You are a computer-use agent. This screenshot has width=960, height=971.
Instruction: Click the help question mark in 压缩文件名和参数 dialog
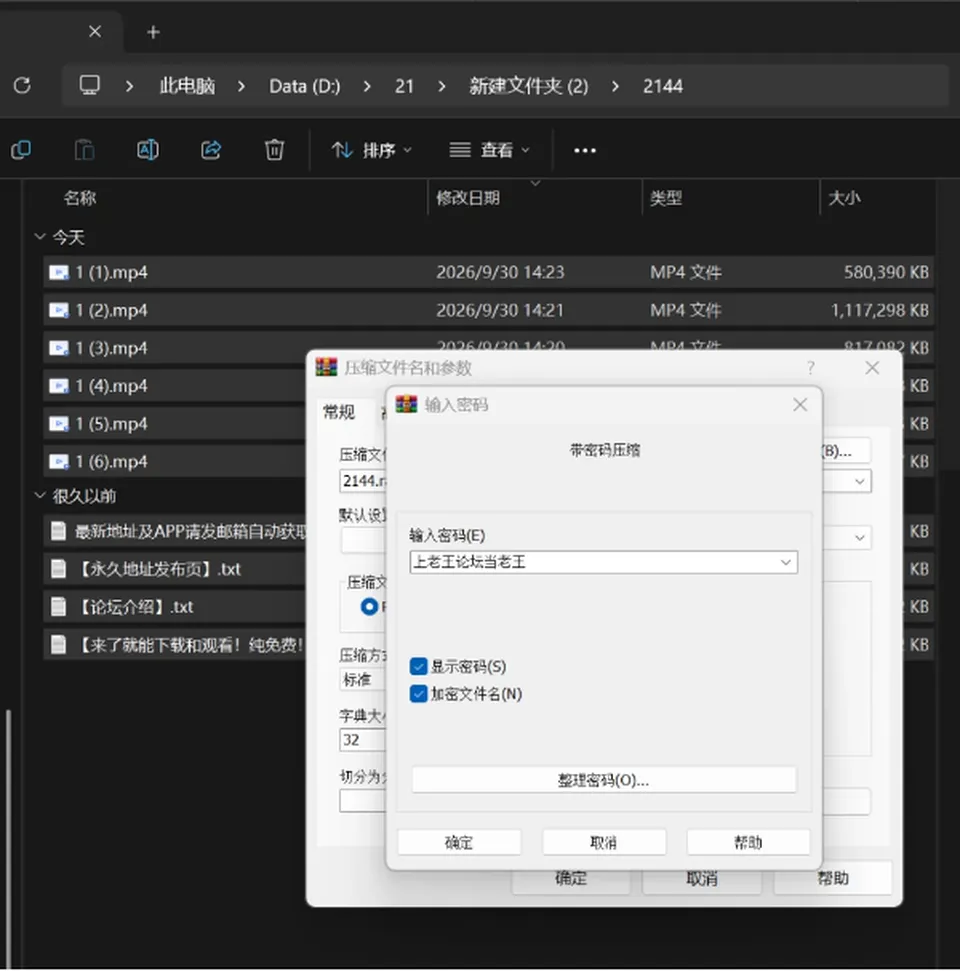click(x=811, y=368)
